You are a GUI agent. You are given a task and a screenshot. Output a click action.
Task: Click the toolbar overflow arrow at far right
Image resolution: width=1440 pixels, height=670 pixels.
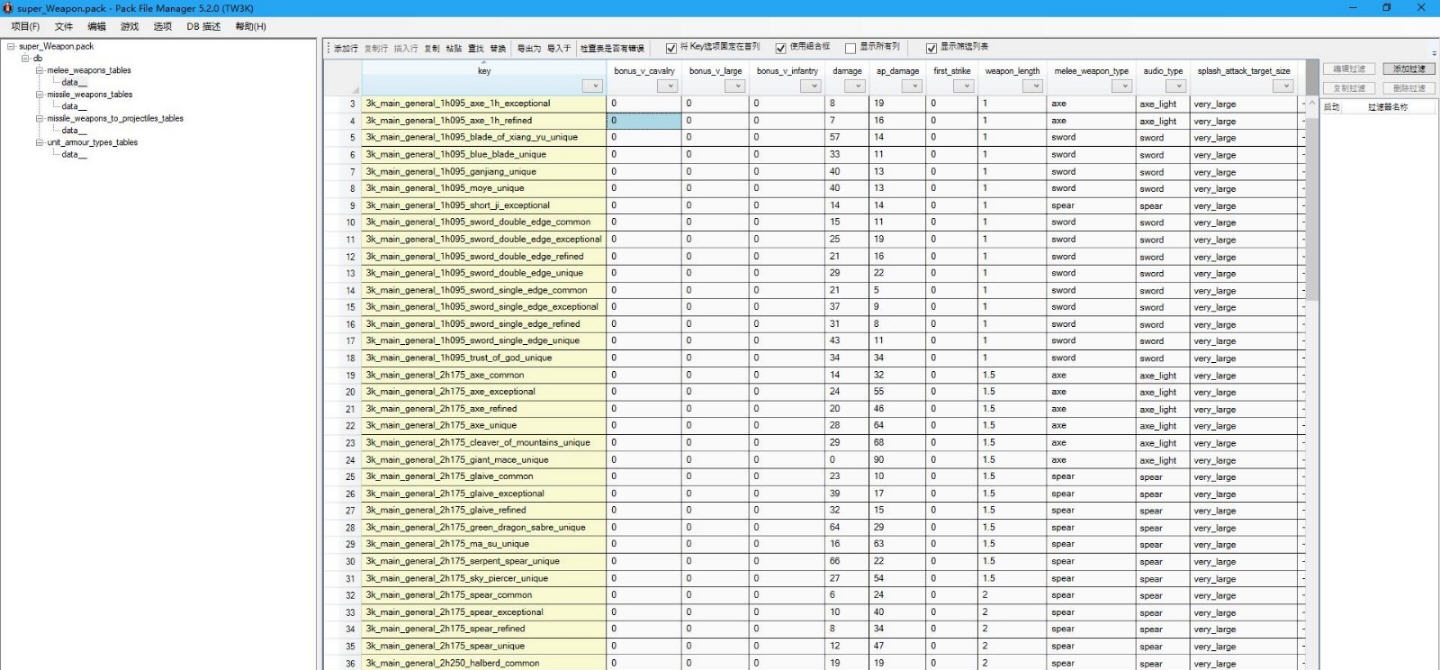[x=1433, y=53]
